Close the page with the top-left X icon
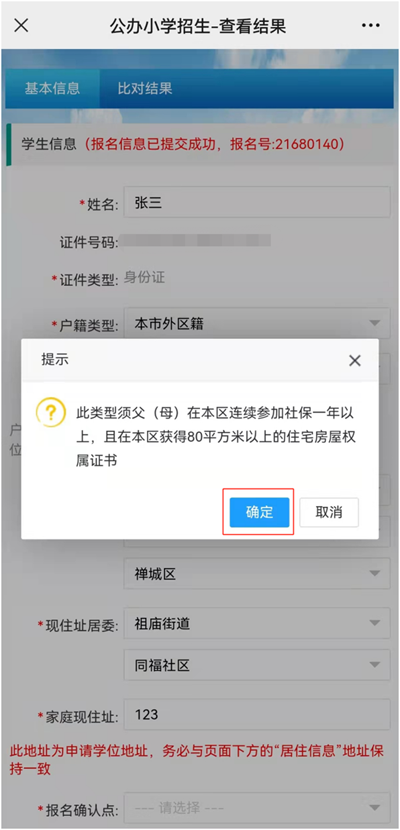The height and width of the screenshot is (830, 400). [x=21, y=25]
